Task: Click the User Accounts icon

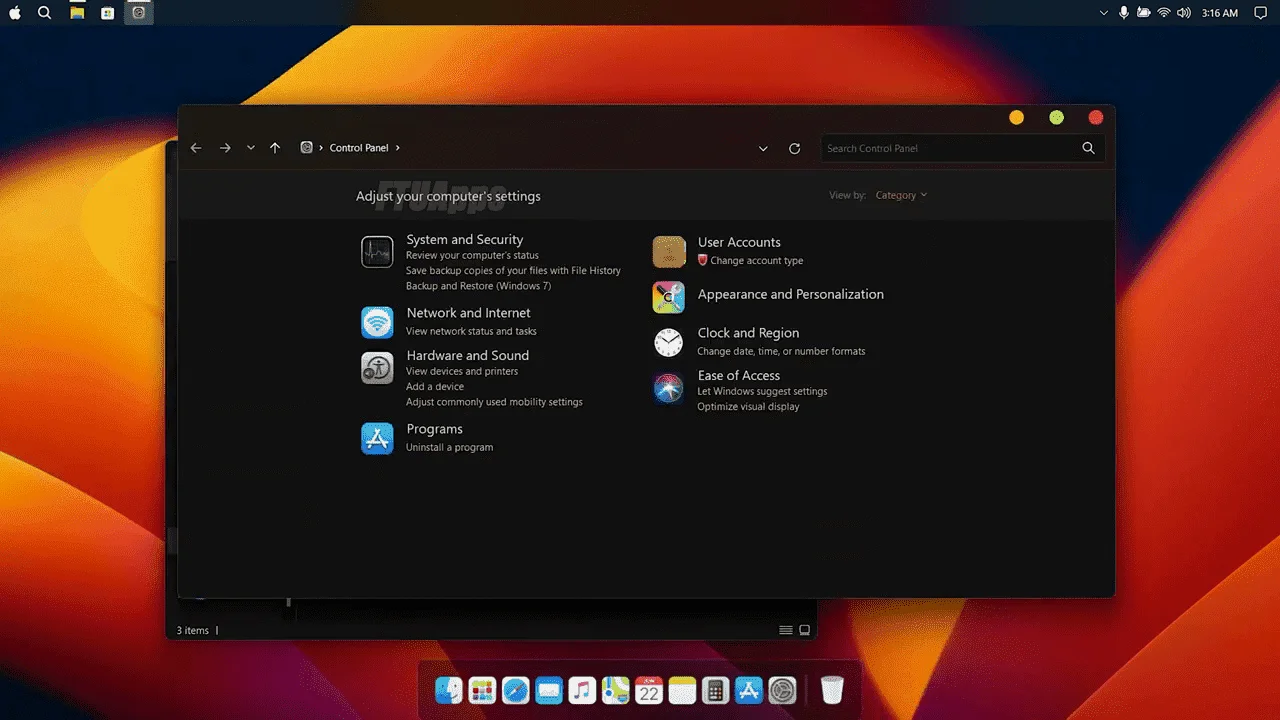Action: tap(669, 252)
